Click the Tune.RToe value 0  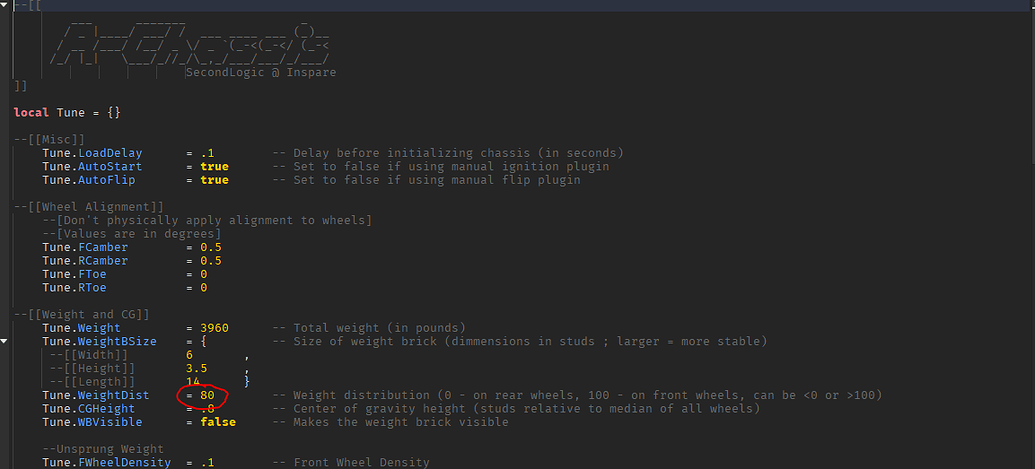[x=204, y=288]
